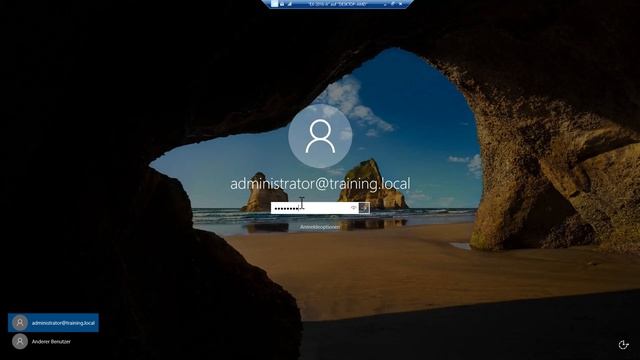This screenshot has width=640, height=360.
Task: Minimize the remote session via connection bar
Action: pos(385,4)
